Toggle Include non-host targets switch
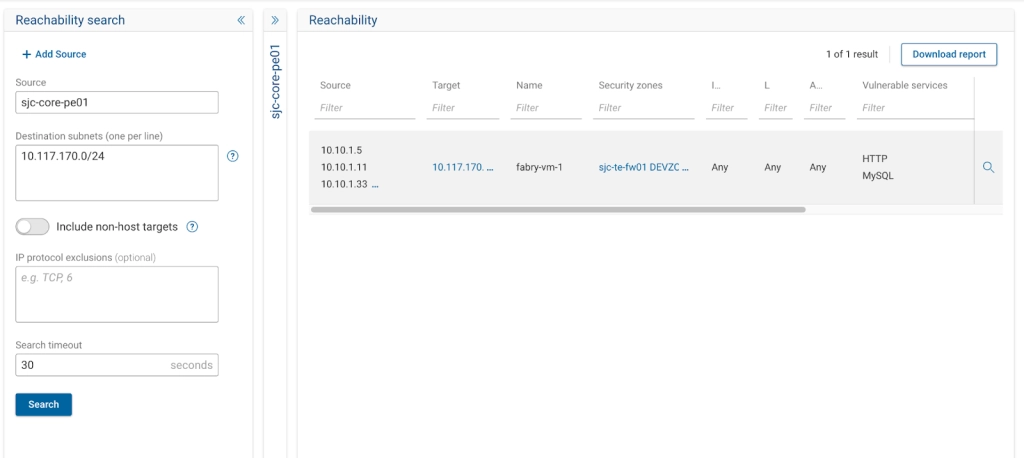Image resolution: width=1024 pixels, height=458 pixels. pyautogui.click(x=33, y=227)
